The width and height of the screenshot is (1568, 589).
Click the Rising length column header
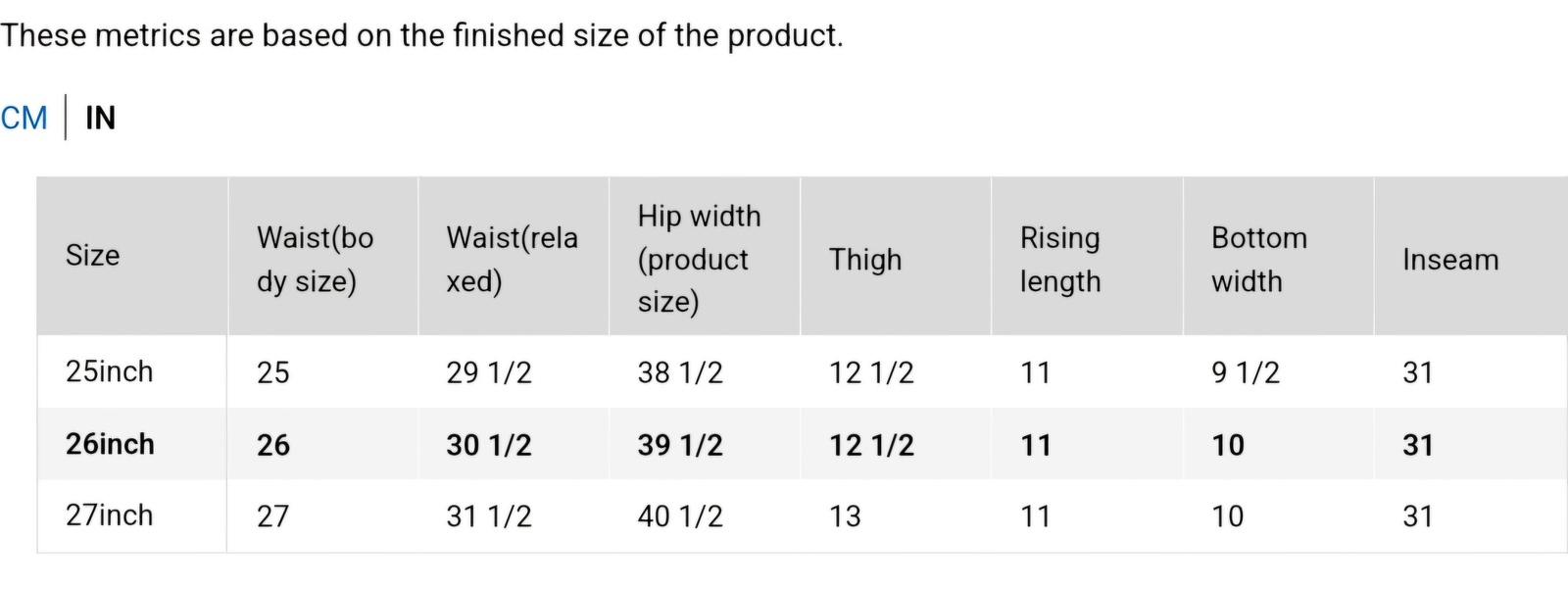(1060, 259)
